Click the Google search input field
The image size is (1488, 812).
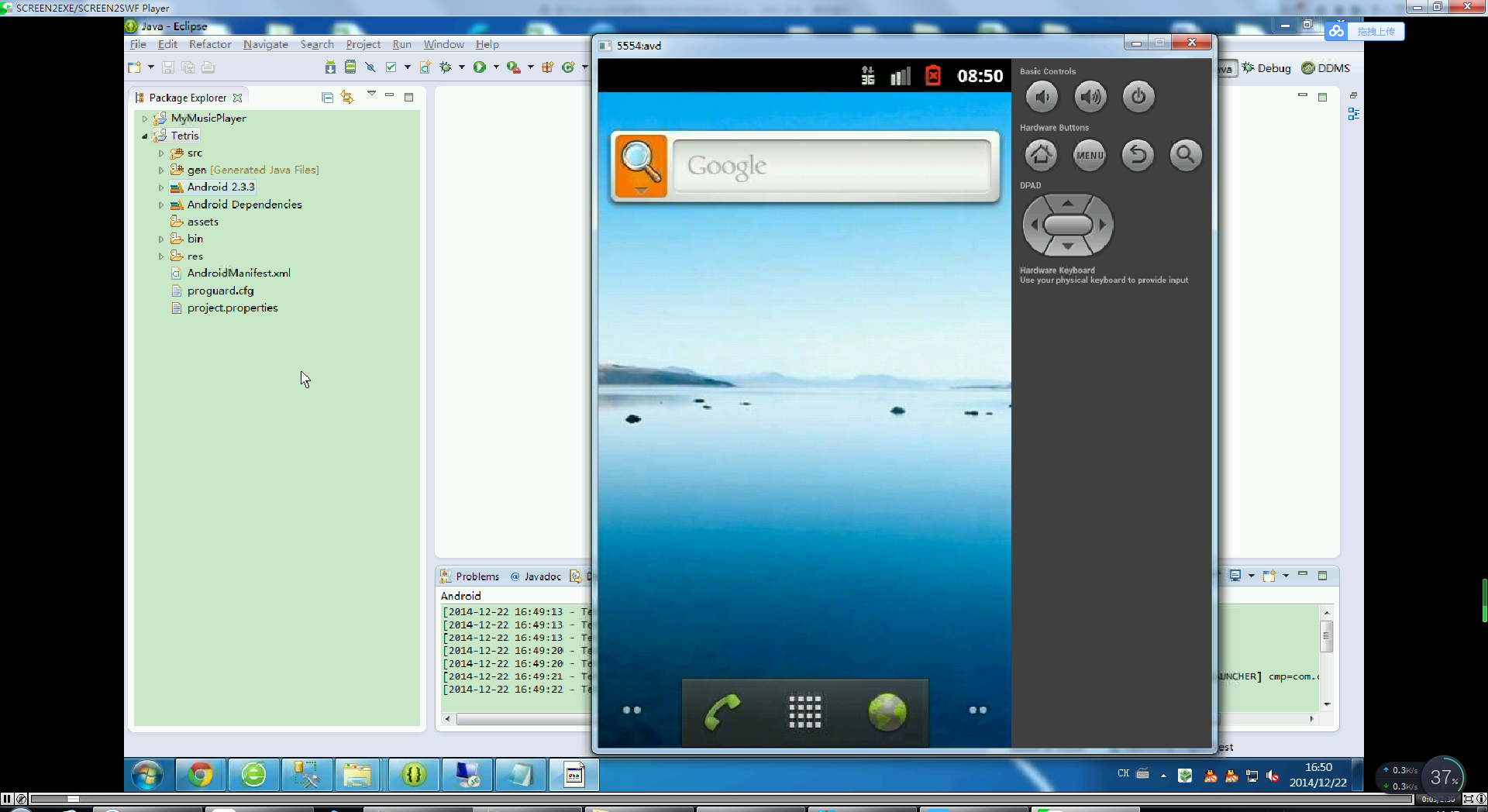[832, 166]
